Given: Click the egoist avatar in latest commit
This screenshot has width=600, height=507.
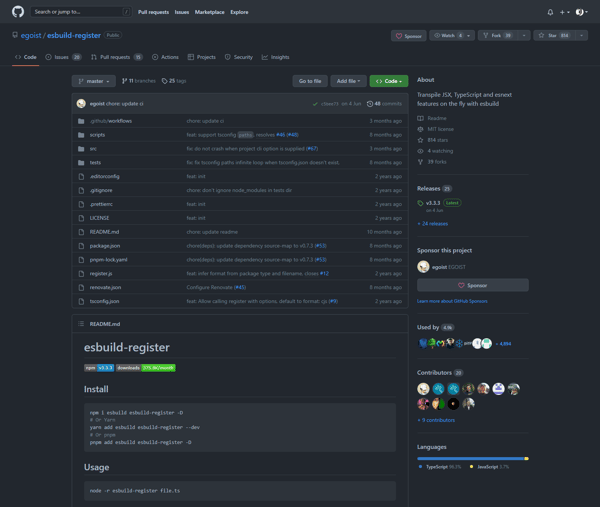Looking at the screenshot, I should click(x=81, y=104).
